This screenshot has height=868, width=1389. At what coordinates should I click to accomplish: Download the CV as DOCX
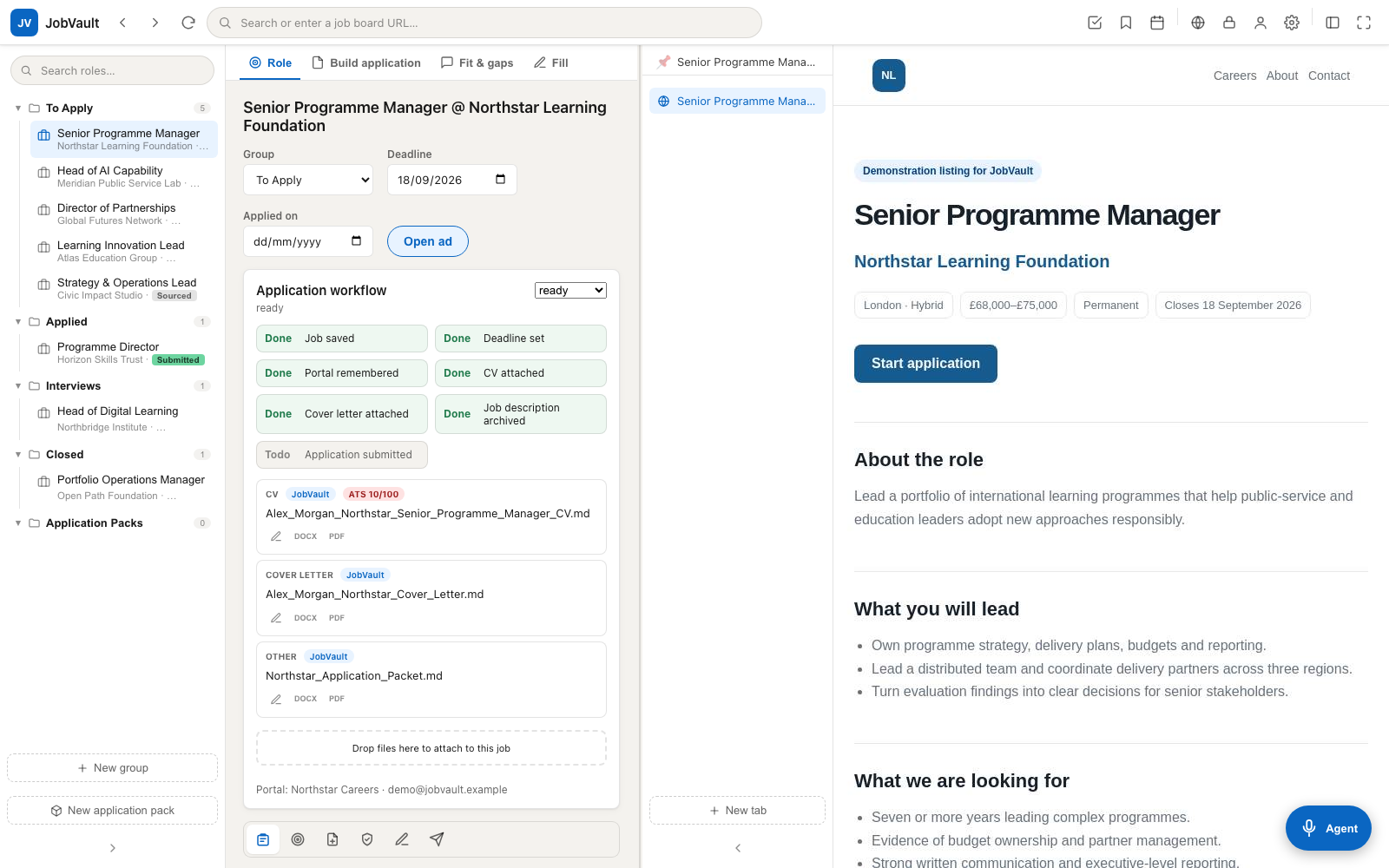point(306,536)
